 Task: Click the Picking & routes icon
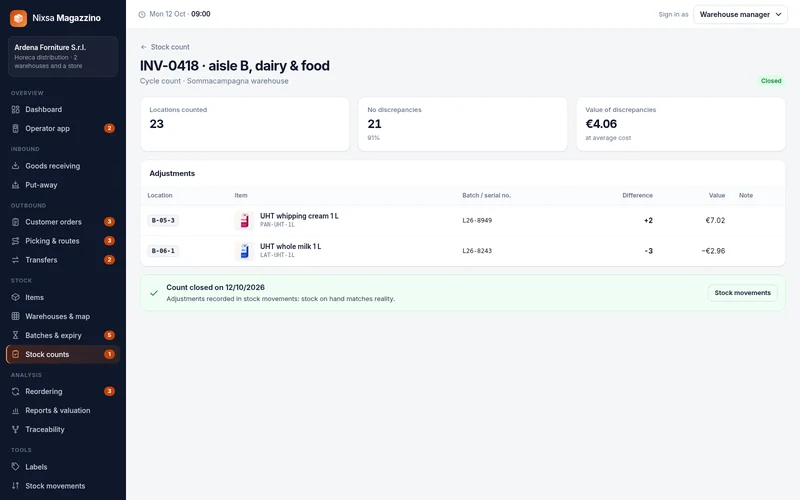point(15,241)
